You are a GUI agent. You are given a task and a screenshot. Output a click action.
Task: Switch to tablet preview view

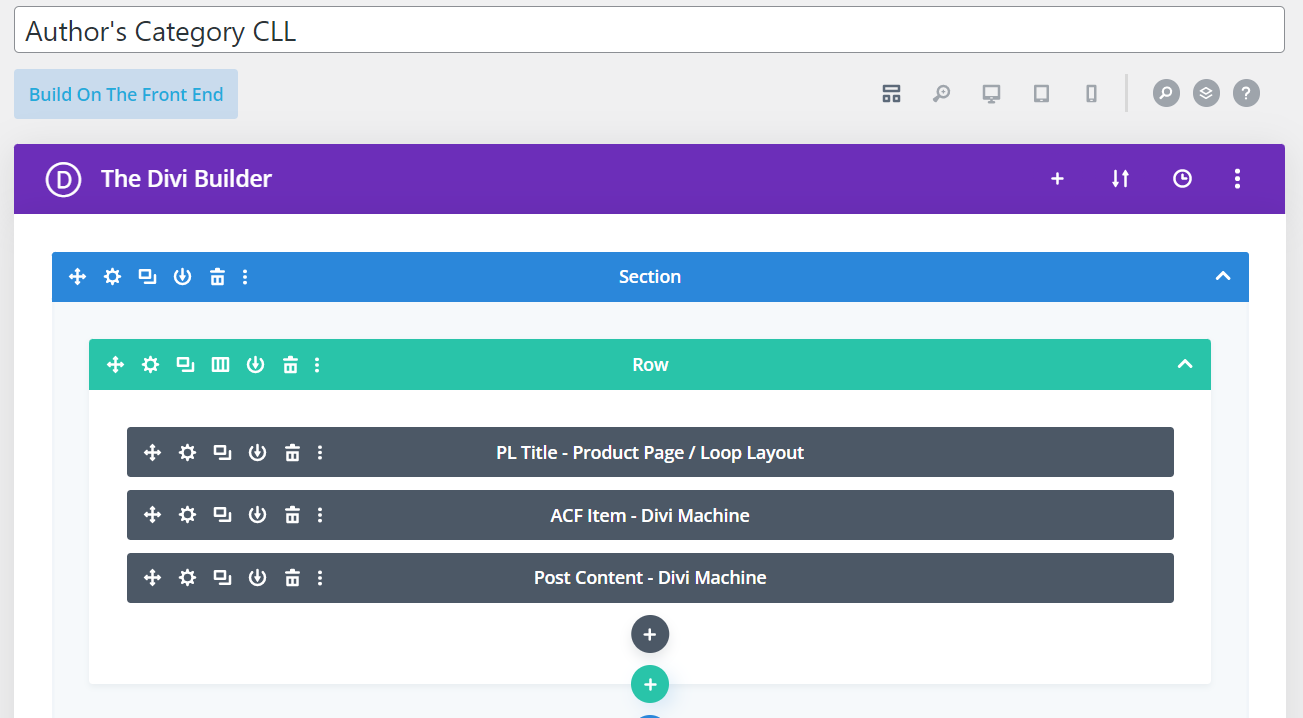[x=1041, y=94]
